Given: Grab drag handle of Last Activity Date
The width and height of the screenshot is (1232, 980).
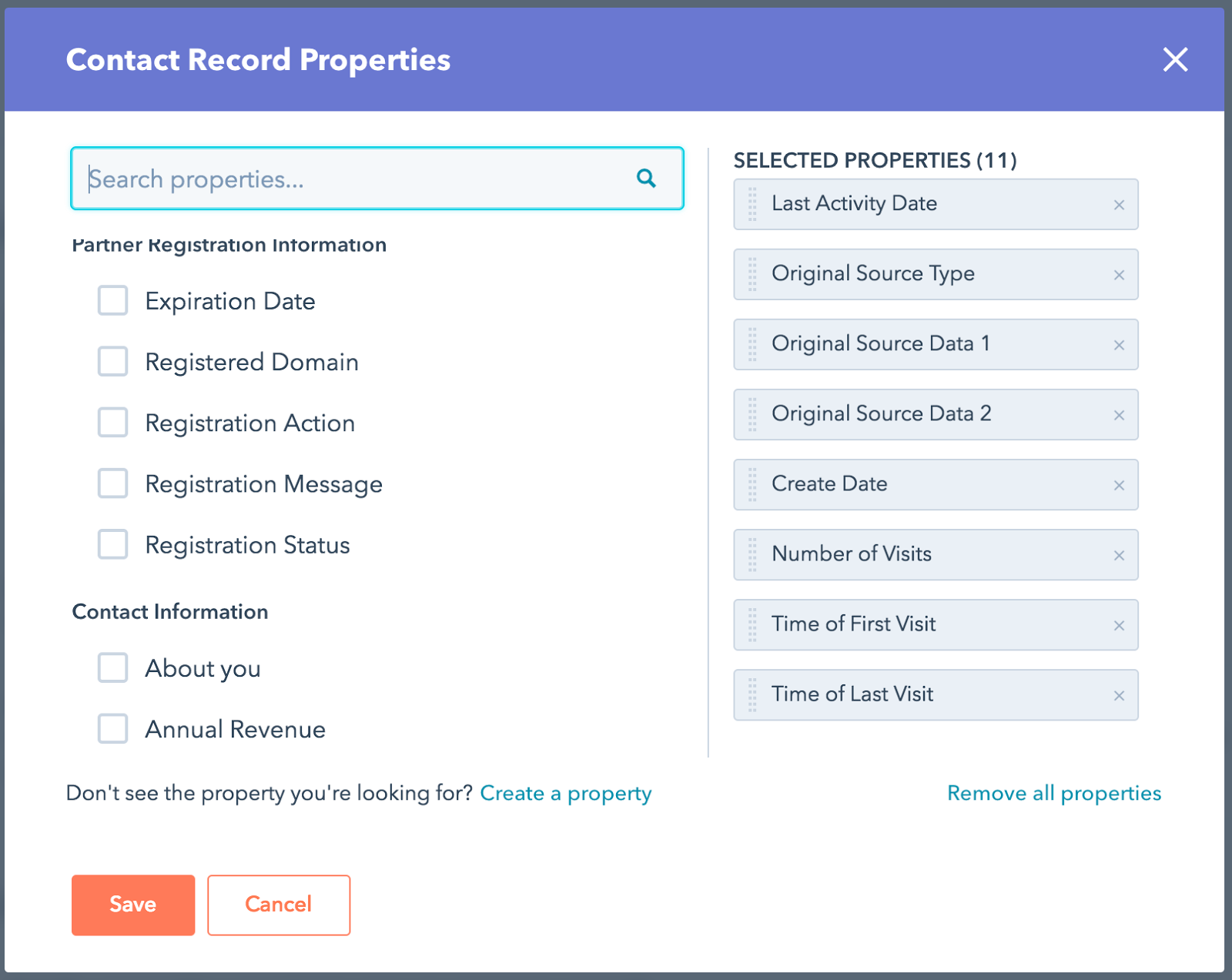Looking at the screenshot, I should point(752,204).
